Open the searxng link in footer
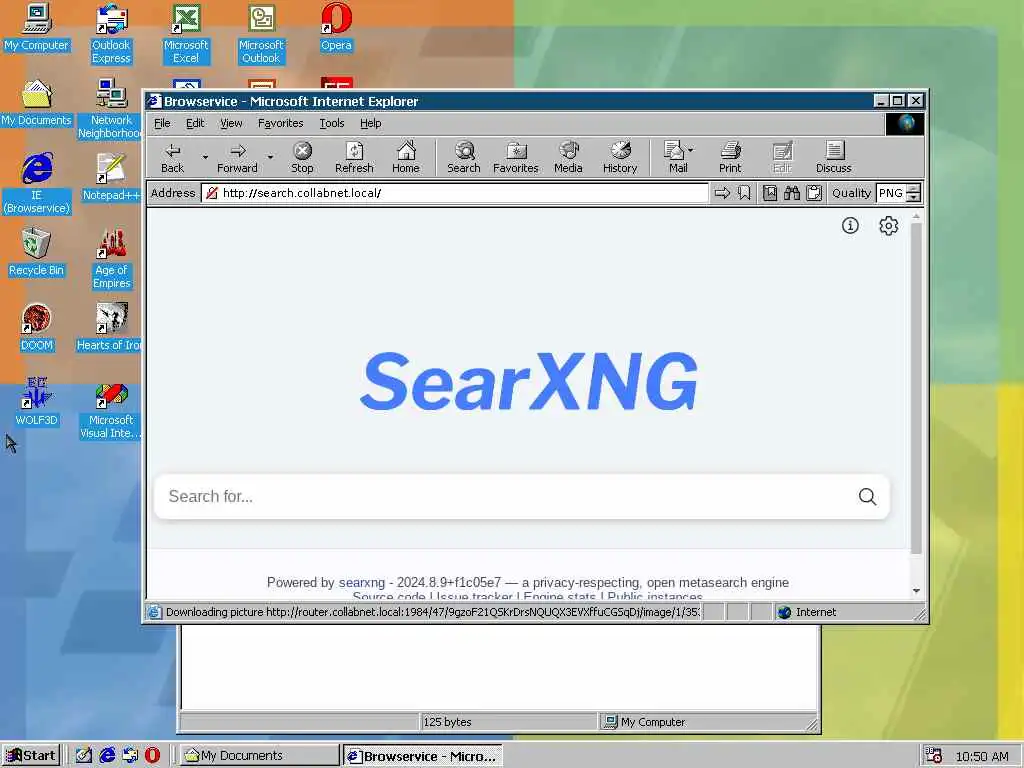The width and height of the screenshot is (1024, 768). tap(362, 583)
